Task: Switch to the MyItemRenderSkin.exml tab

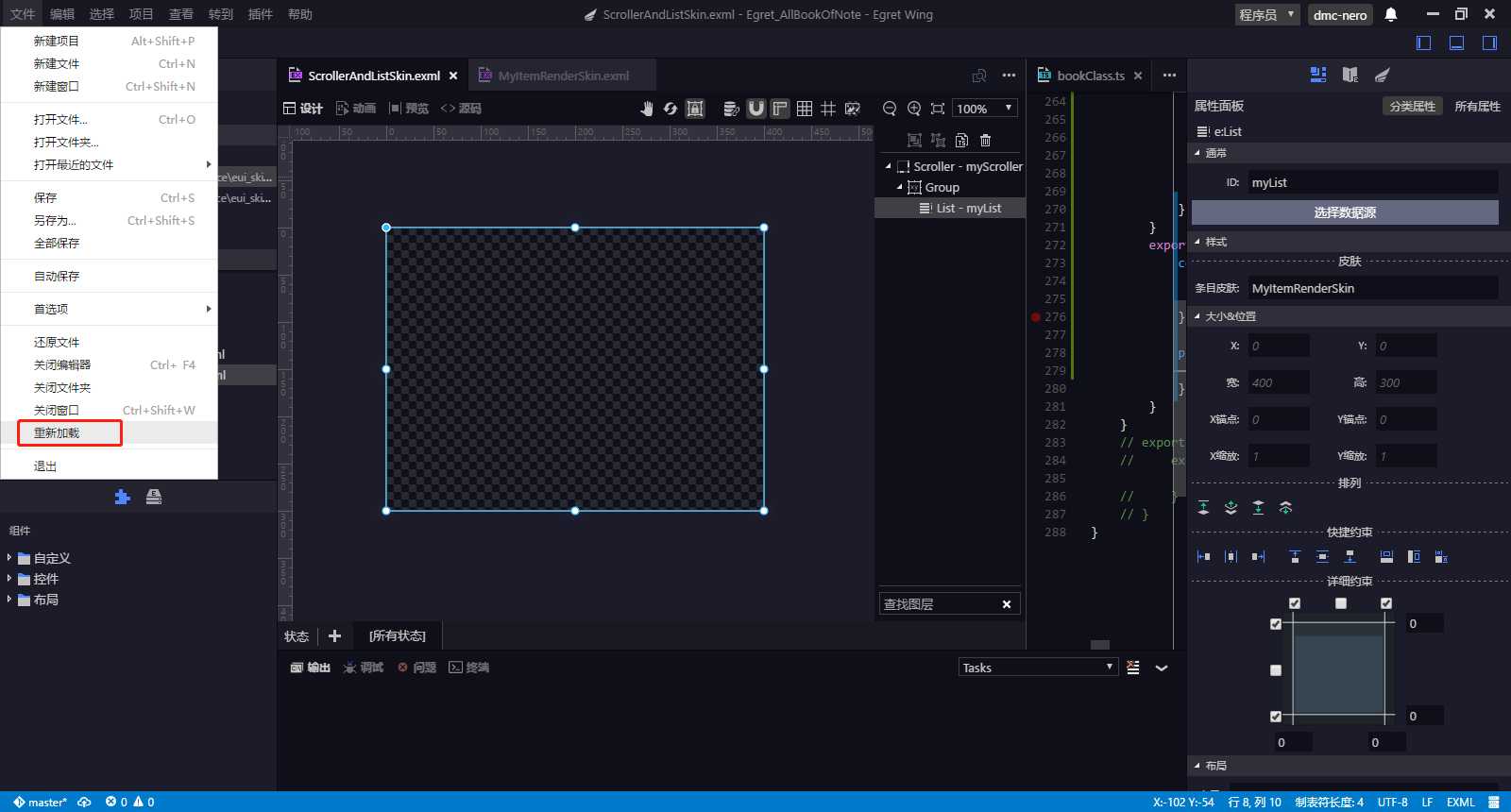Action: [x=563, y=76]
